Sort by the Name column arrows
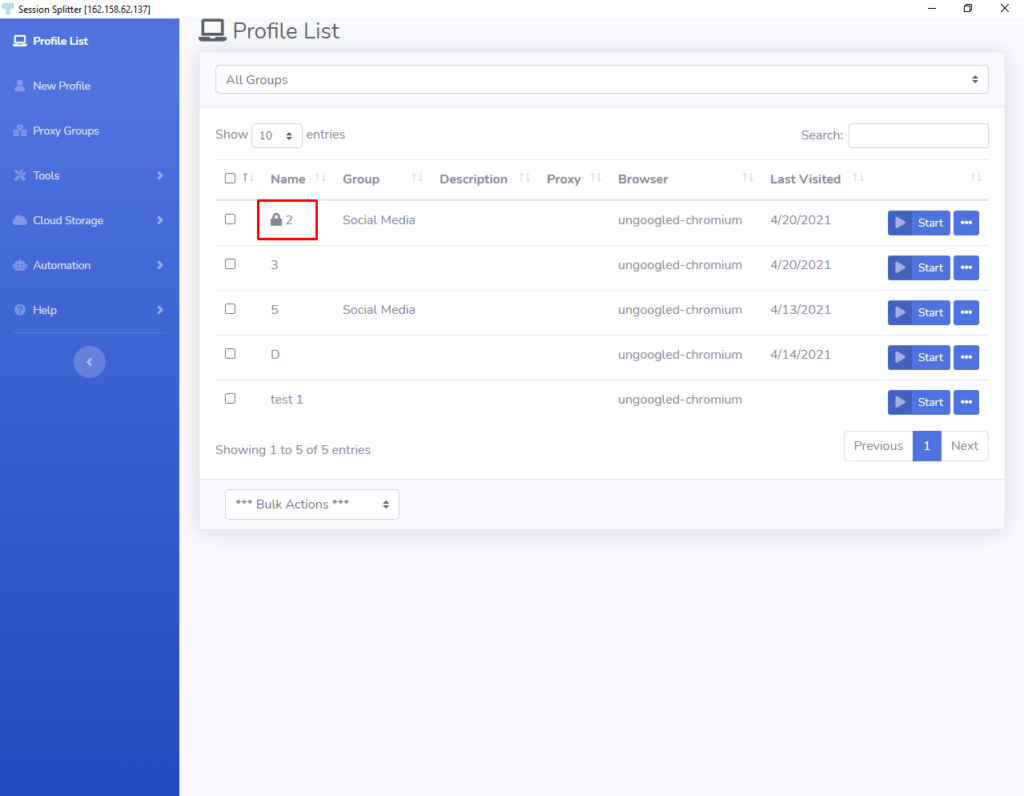The image size is (1024, 796). coord(321,178)
